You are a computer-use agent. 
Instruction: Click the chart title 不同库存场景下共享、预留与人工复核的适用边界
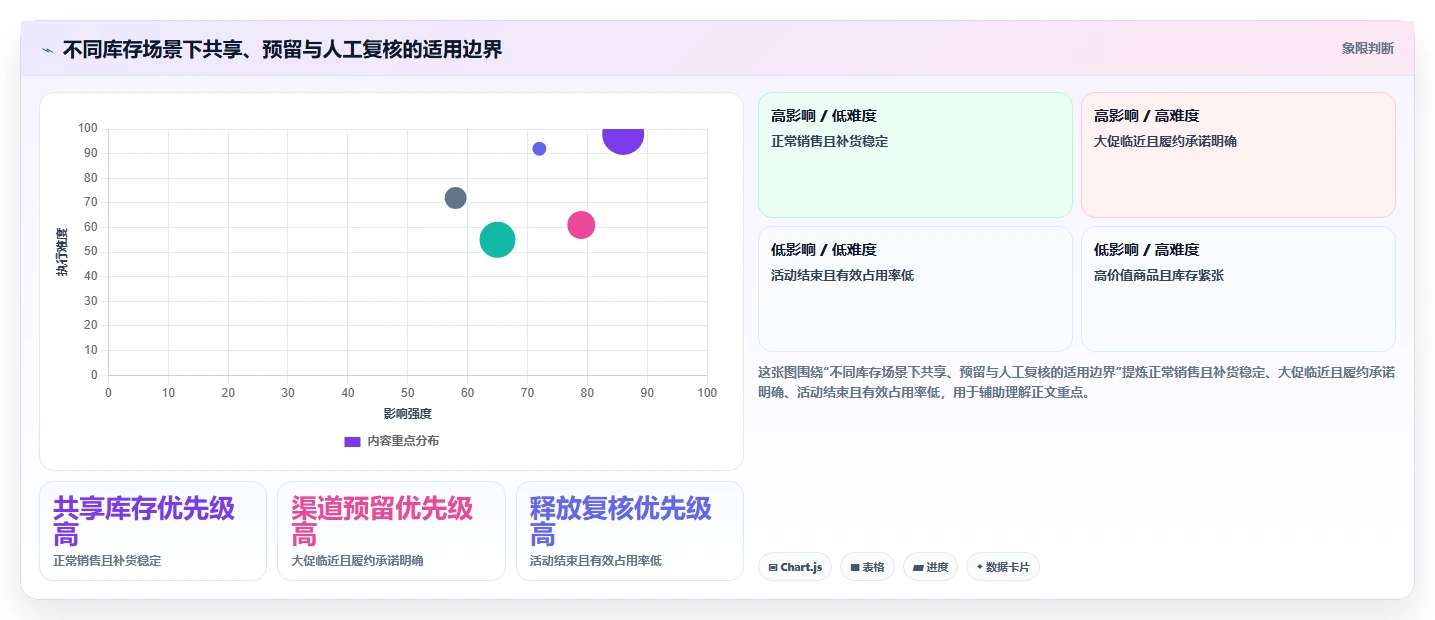pos(282,49)
